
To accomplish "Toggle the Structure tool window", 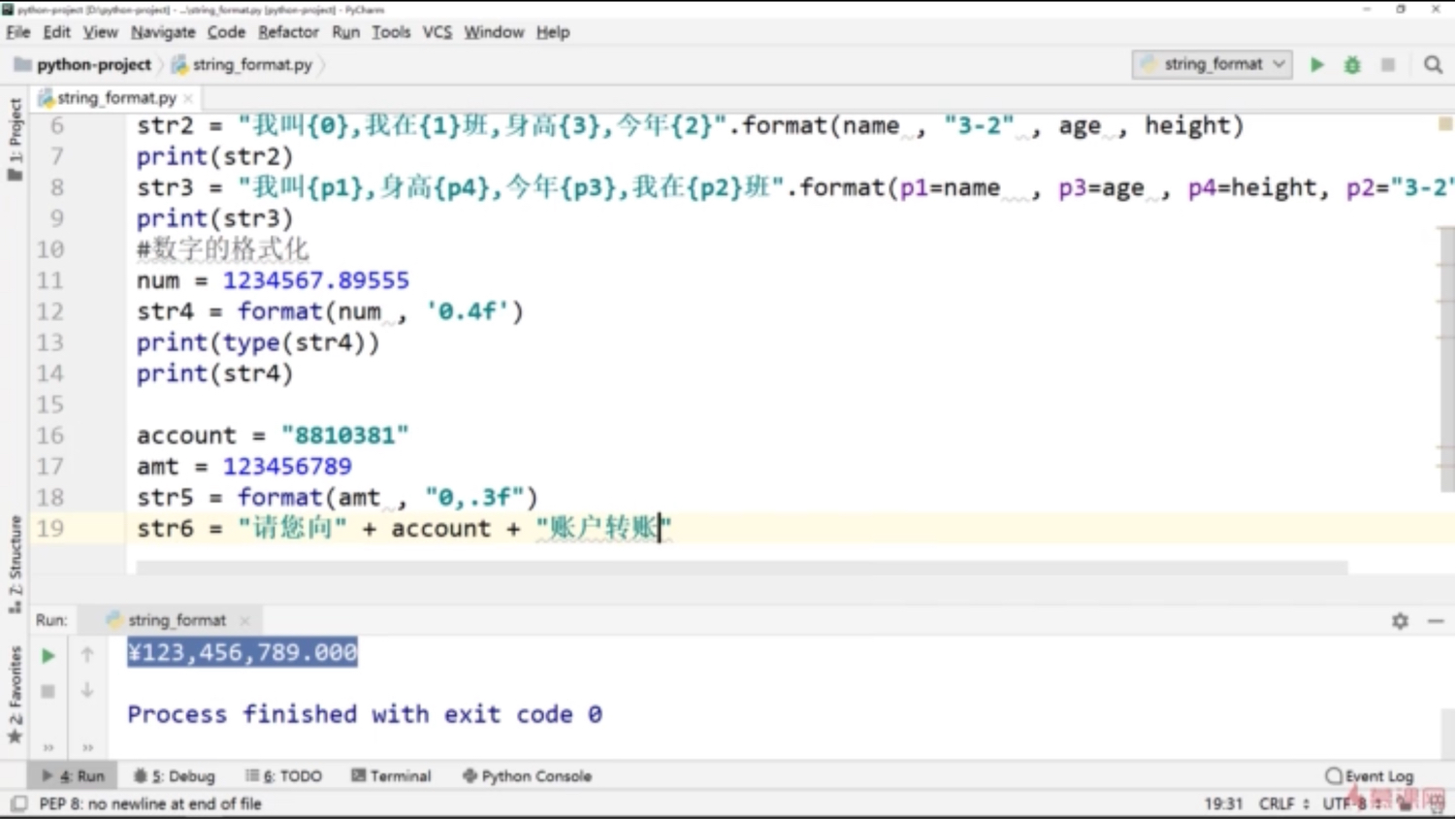I will (x=15, y=563).
